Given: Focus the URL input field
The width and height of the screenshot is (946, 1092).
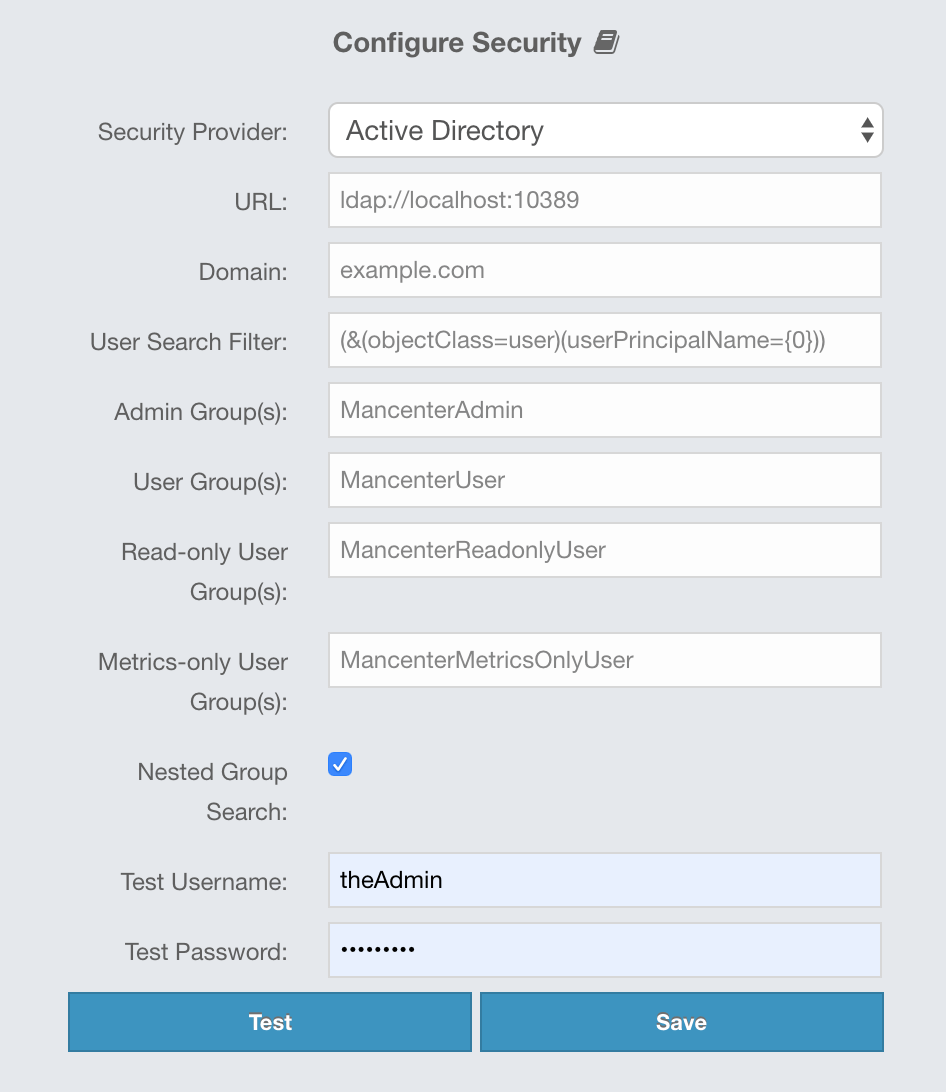Looking at the screenshot, I should tap(604, 200).
